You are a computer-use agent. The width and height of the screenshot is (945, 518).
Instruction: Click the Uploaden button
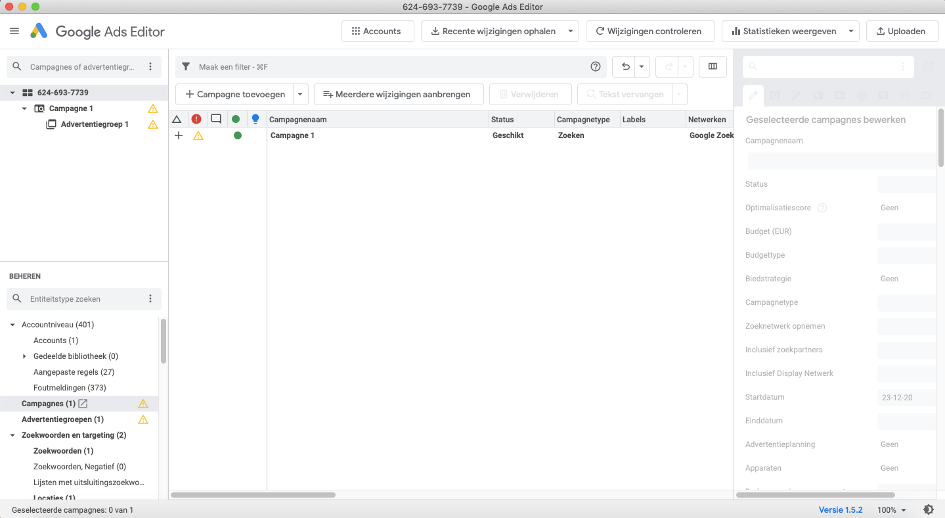901,31
